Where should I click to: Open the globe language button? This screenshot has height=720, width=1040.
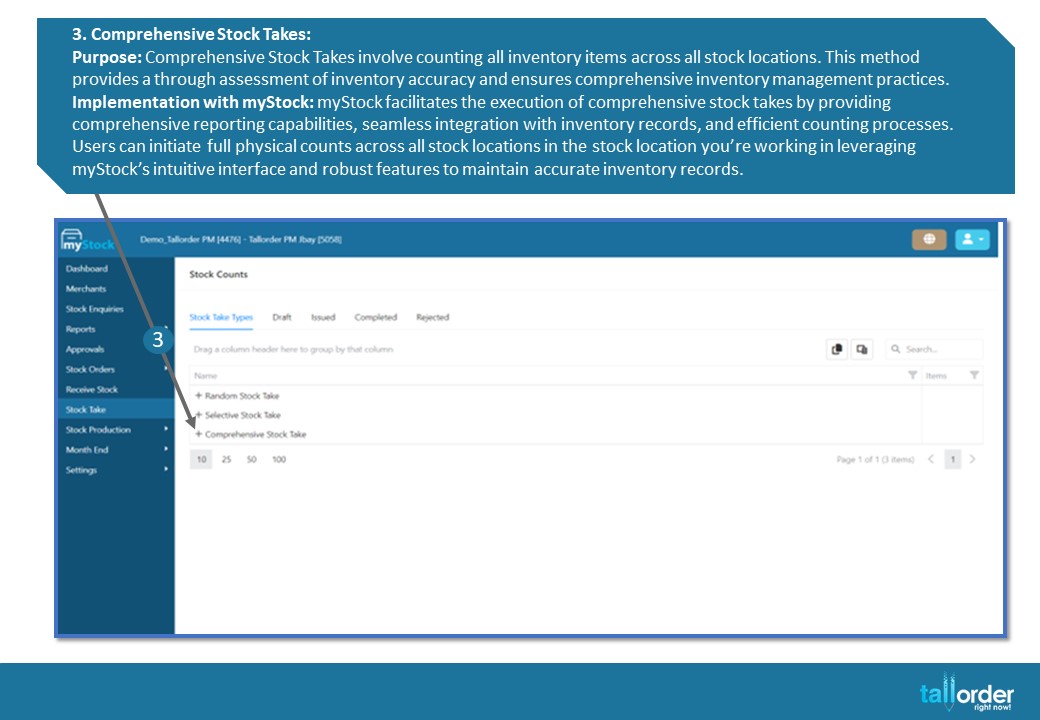pos(929,239)
